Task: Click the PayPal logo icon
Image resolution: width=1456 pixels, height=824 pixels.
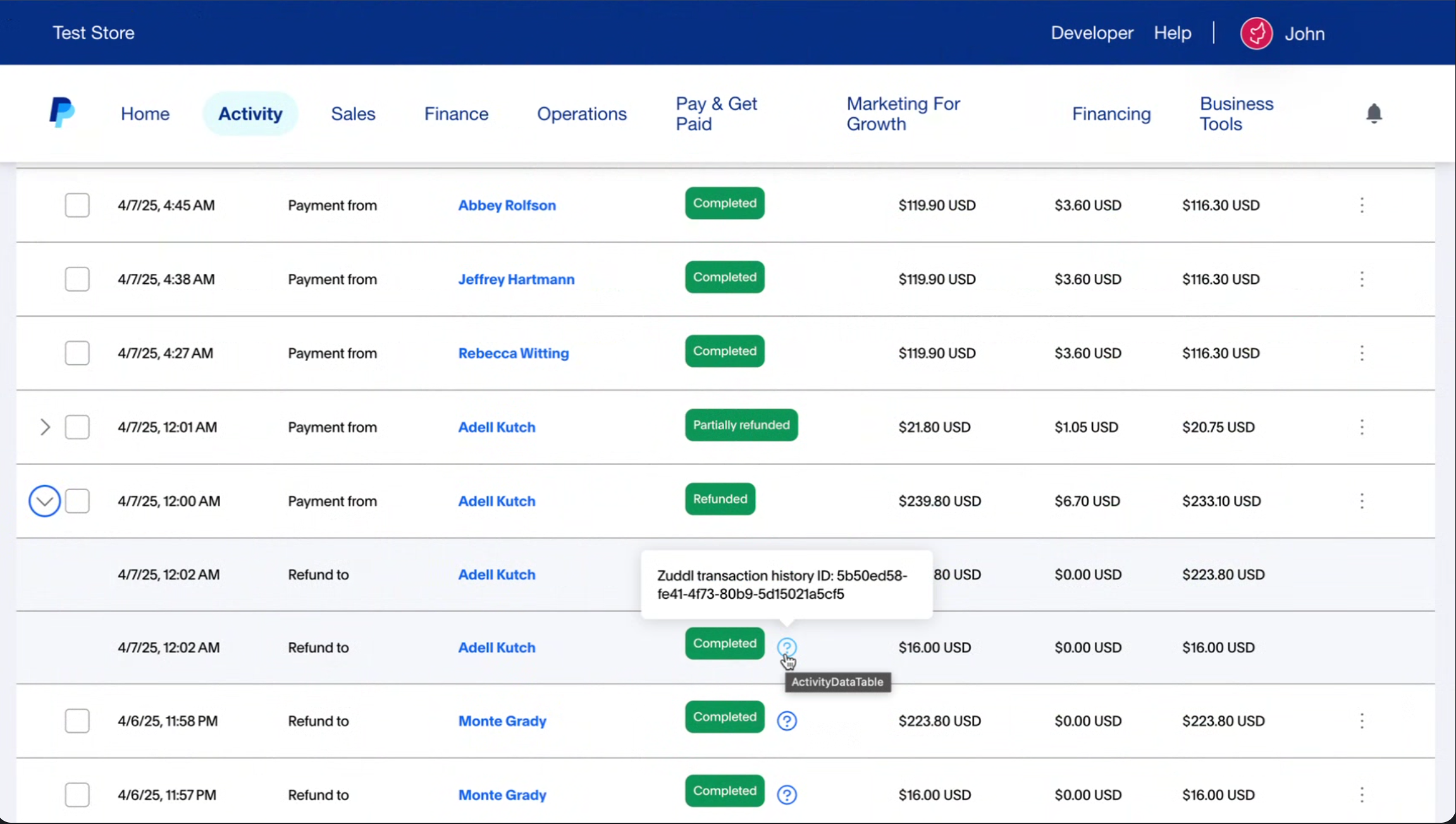Action: (62, 113)
